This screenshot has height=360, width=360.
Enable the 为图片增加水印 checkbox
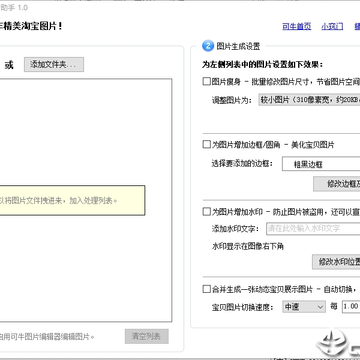[x=206, y=212]
